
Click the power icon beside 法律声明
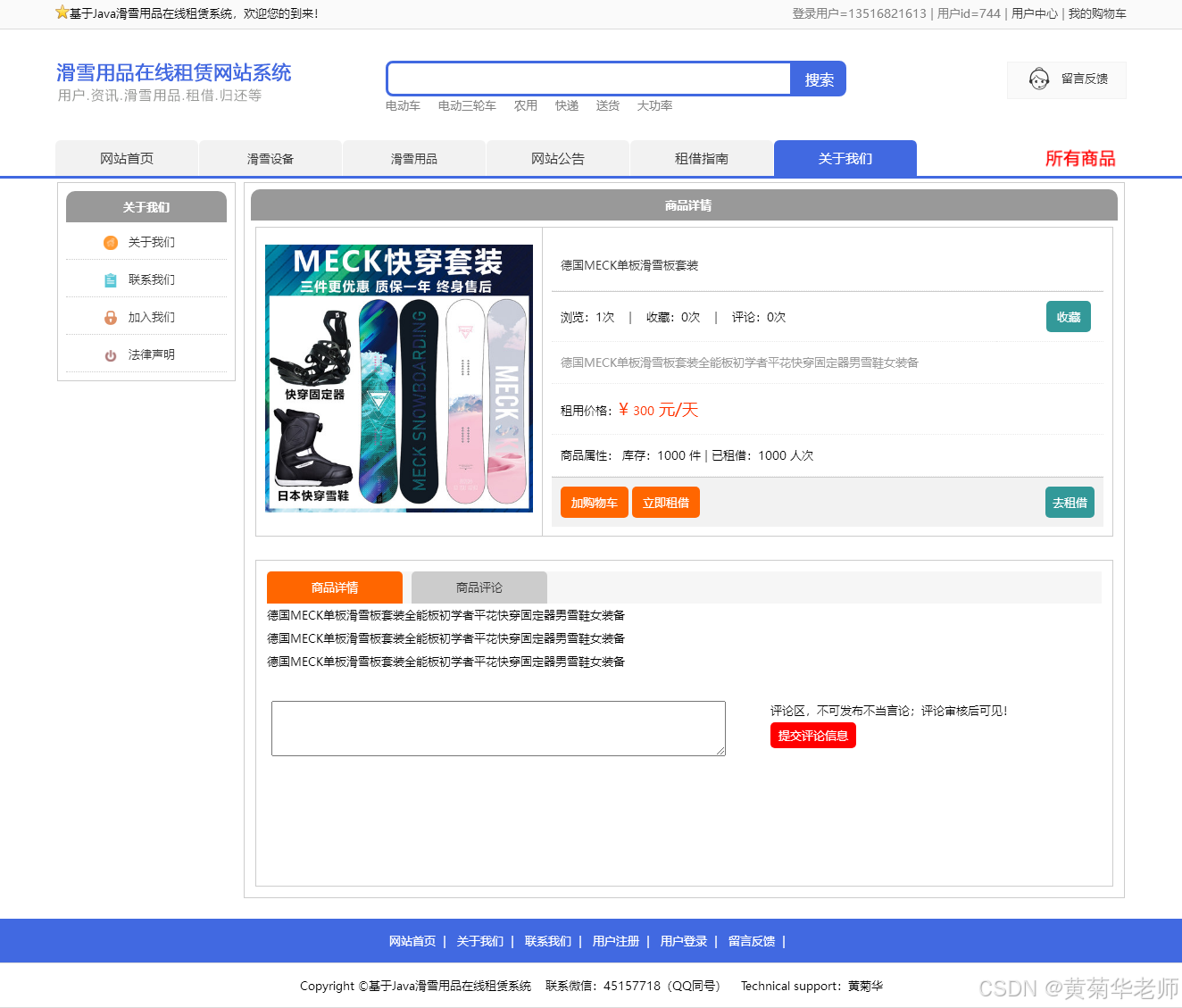tap(111, 355)
